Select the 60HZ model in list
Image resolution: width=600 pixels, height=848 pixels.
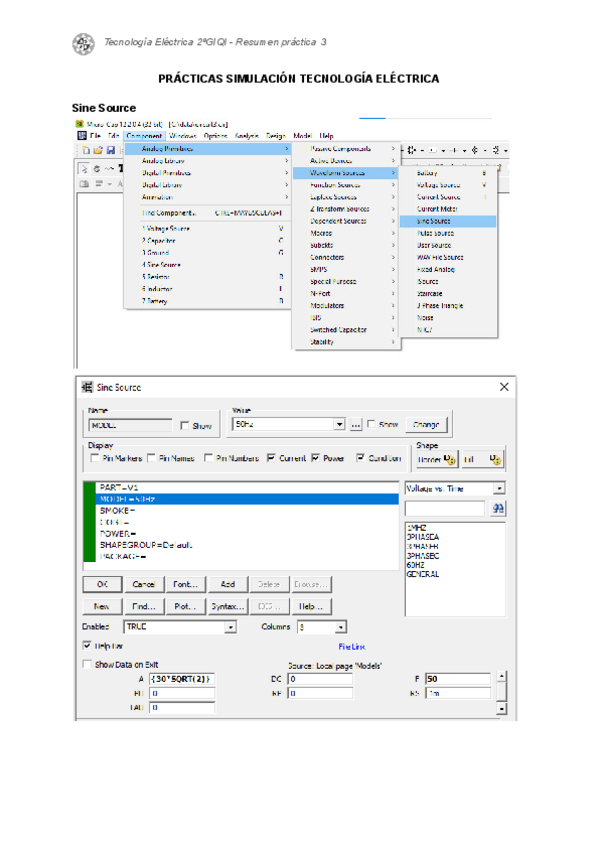click(416, 565)
